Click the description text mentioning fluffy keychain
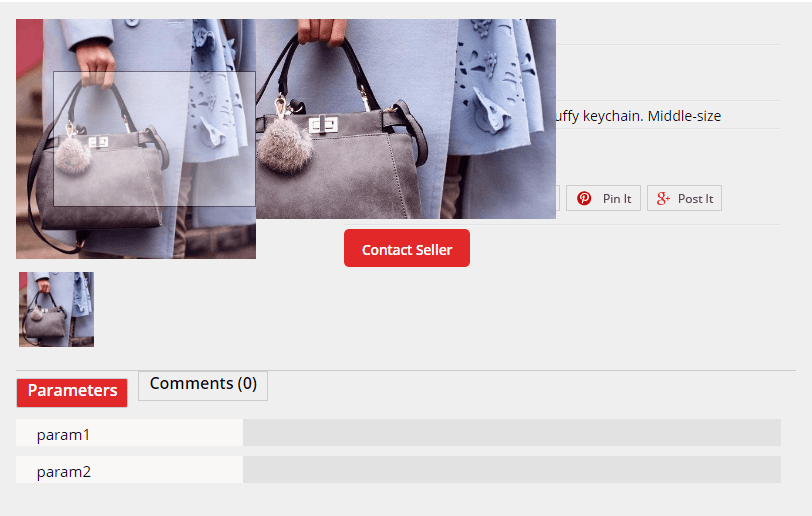The width and height of the screenshot is (812, 516). [638, 116]
